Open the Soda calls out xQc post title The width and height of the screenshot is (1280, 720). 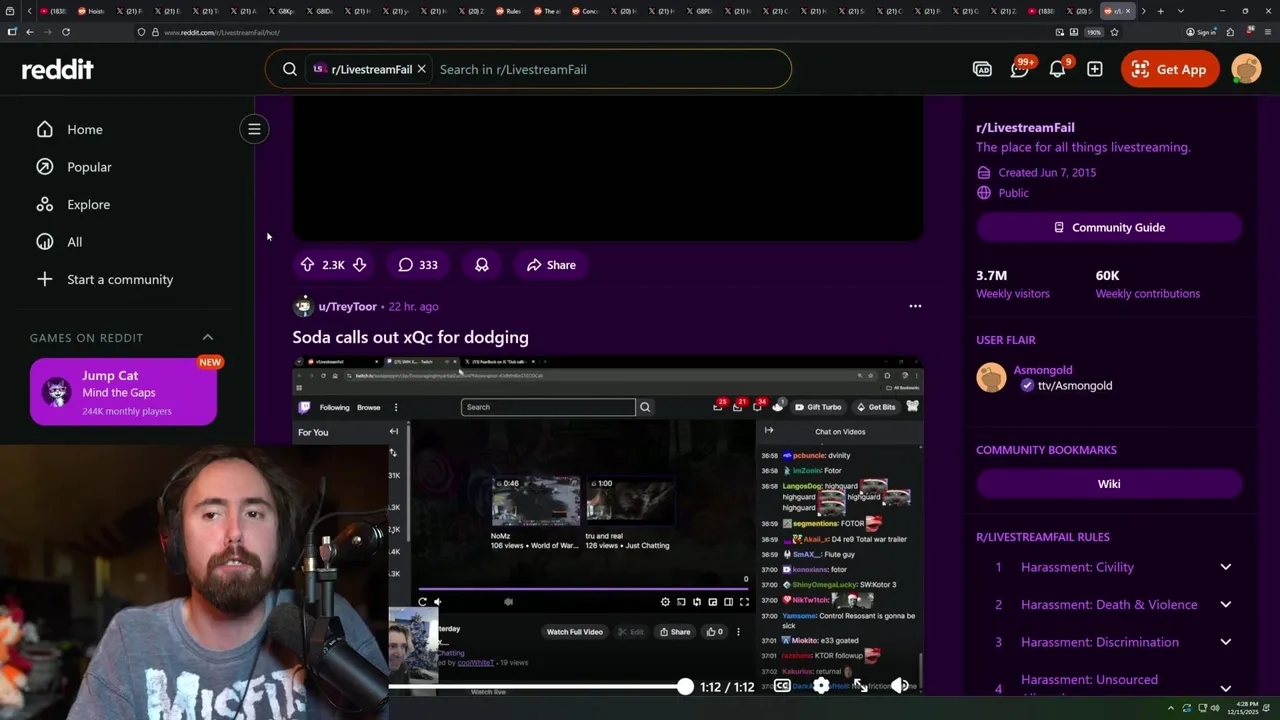coord(410,337)
